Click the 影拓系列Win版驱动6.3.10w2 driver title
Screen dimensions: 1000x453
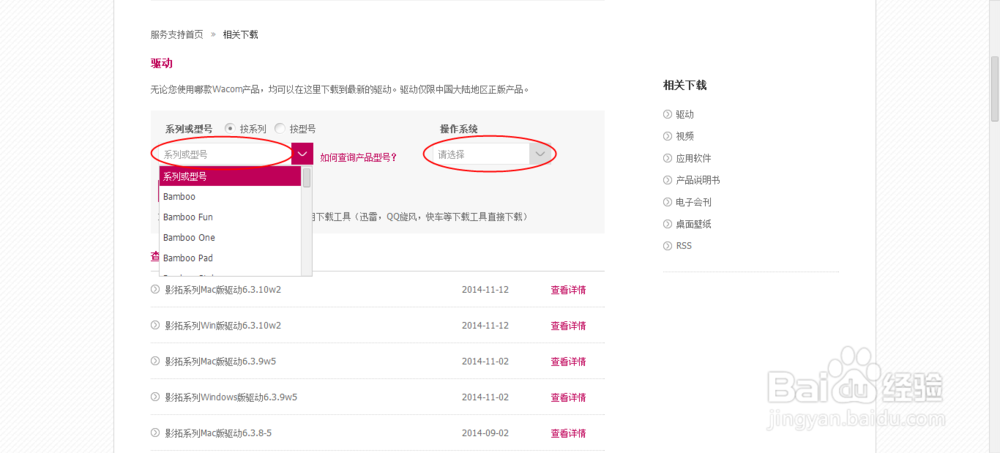[223, 325]
